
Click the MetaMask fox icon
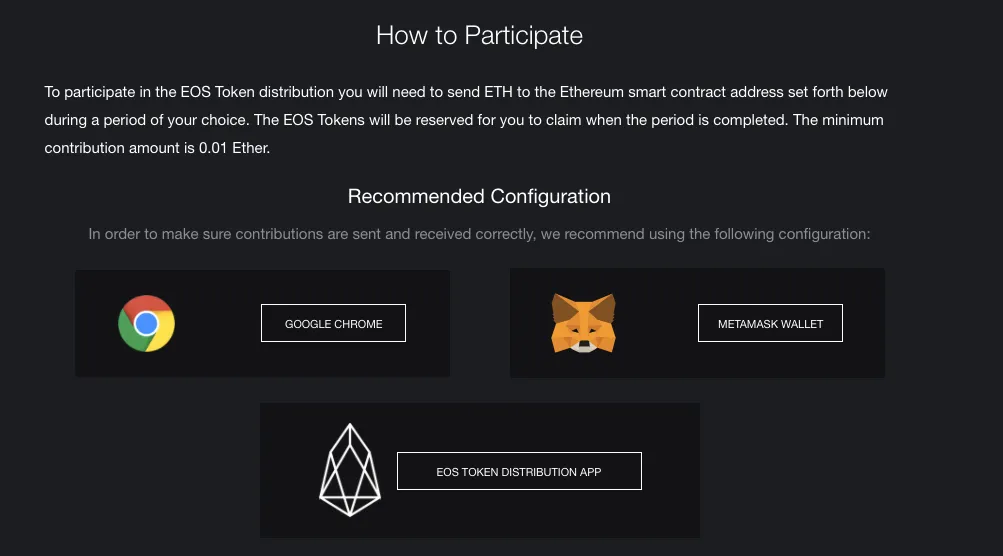583,323
